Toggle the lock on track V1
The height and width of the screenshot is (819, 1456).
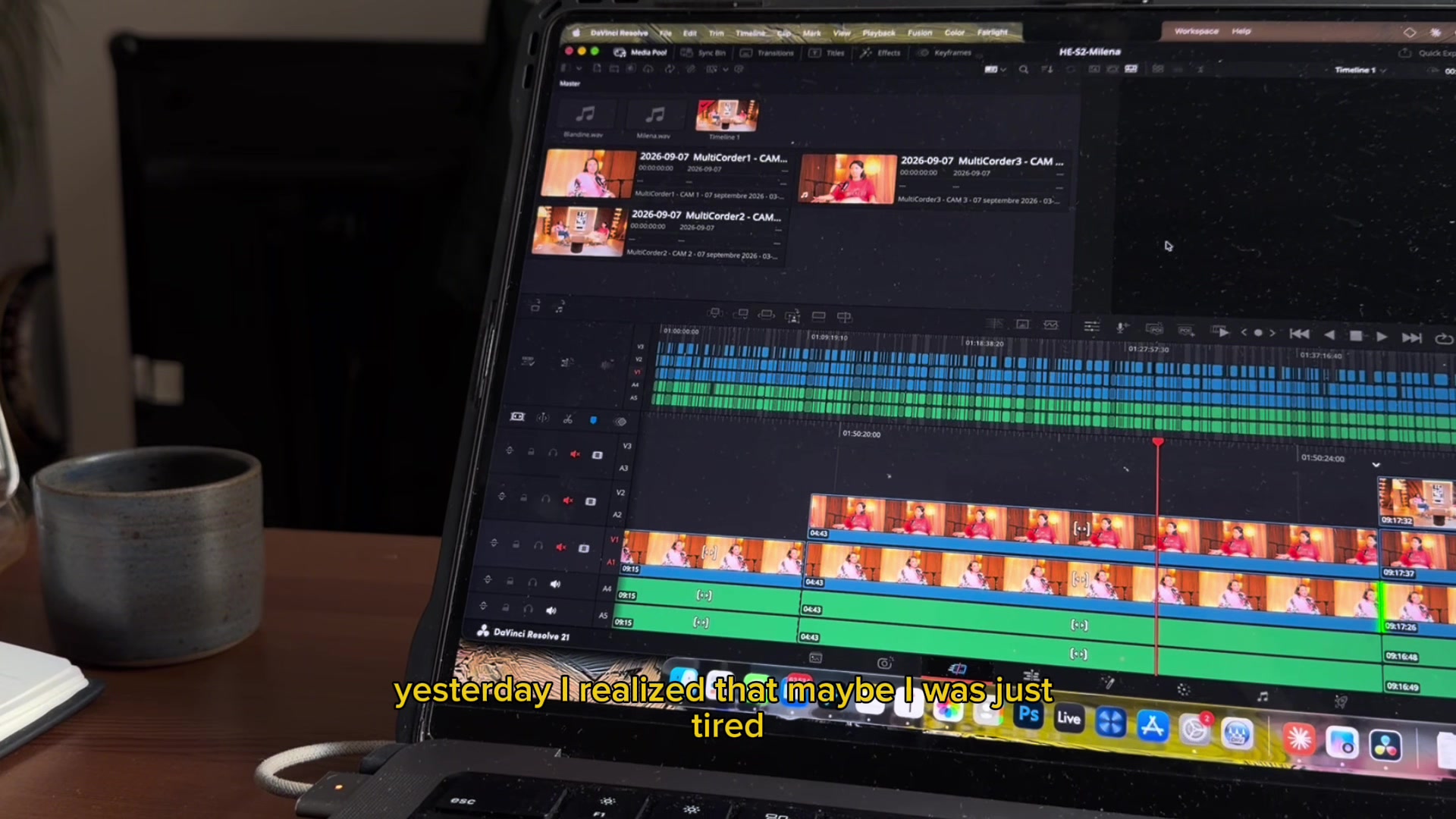click(516, 545)
